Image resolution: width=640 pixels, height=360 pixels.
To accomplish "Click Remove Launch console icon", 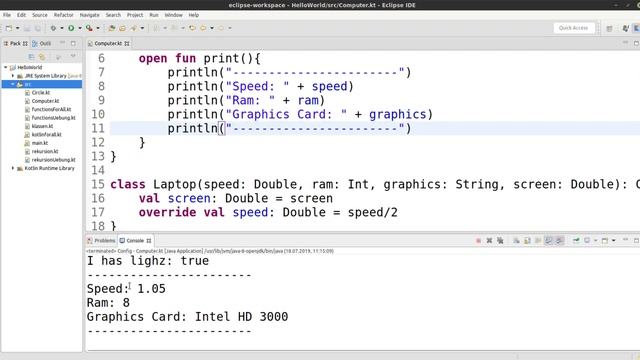I will 489,241.
